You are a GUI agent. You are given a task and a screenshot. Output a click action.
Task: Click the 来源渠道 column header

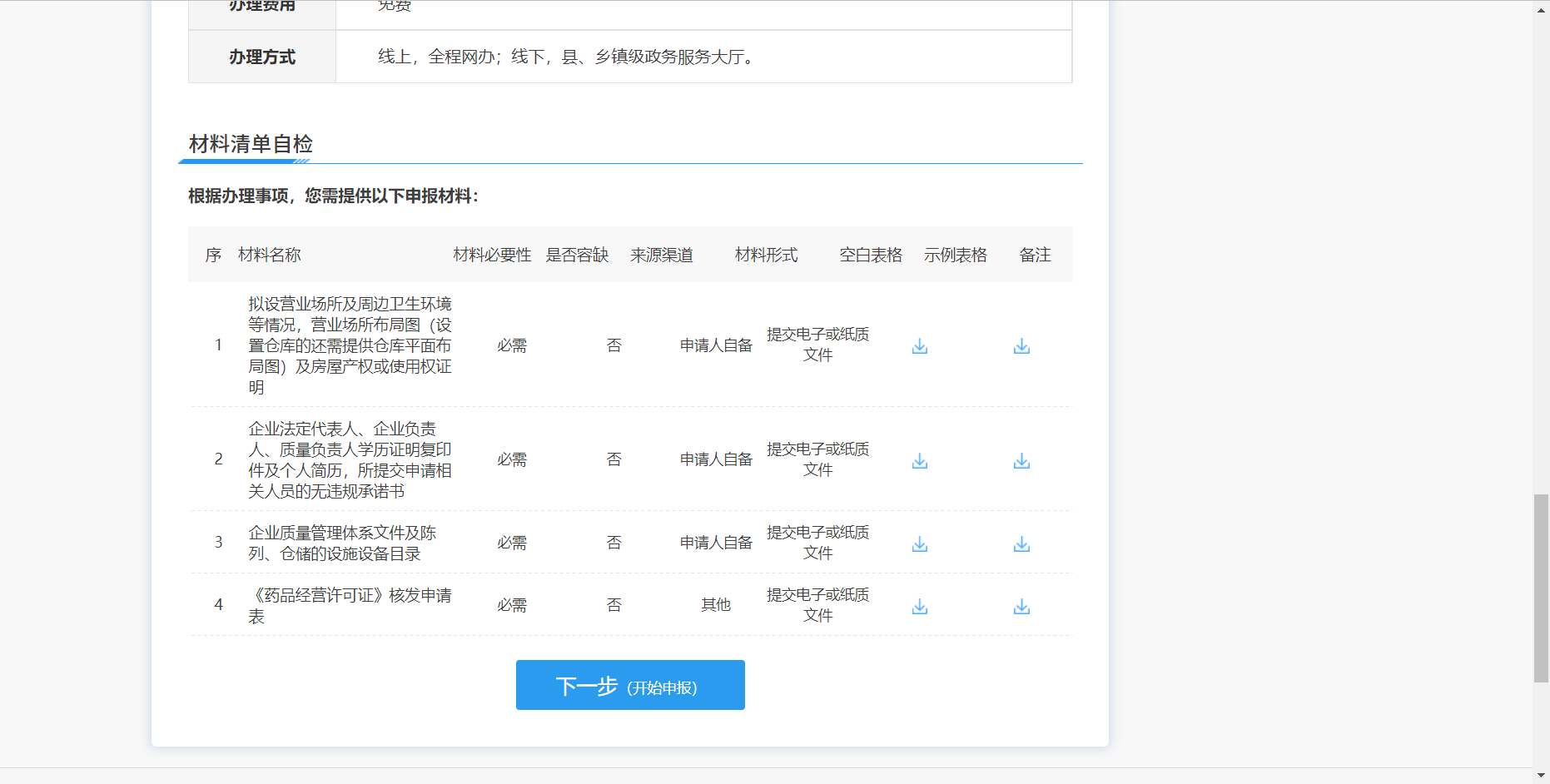click(662, 255)
